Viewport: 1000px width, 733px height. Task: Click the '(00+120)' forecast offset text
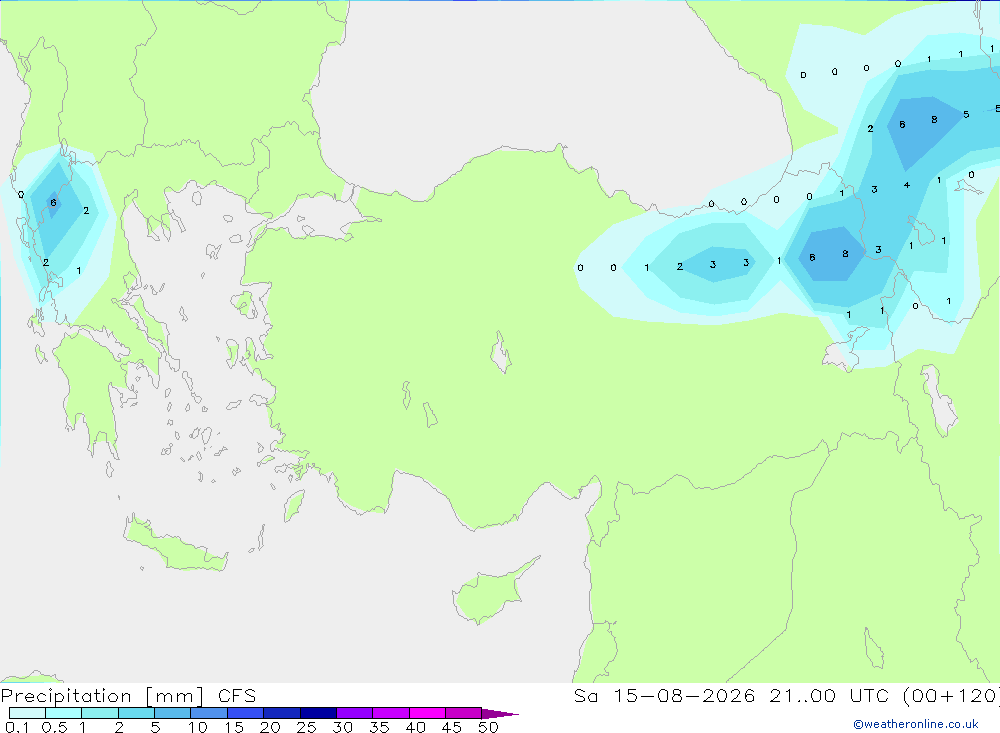click(952, 696)
